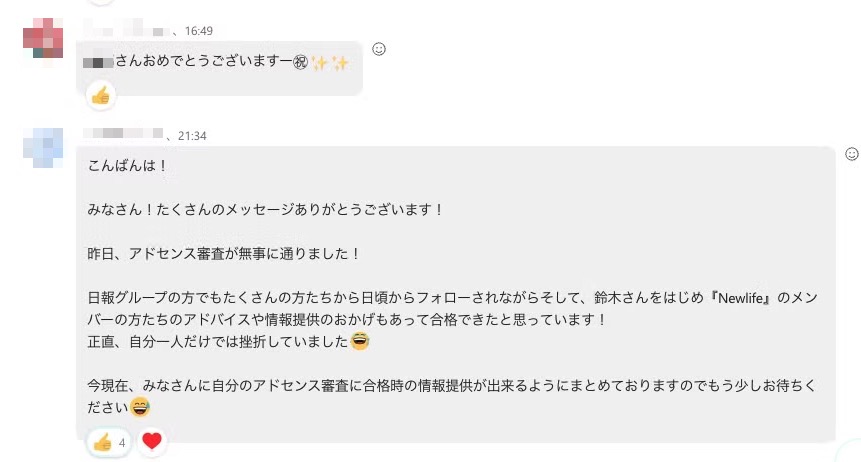Click thumbs-up reaction under the congratulation message
The width and height of the screenshot is (861, 462).
(100, 96)
